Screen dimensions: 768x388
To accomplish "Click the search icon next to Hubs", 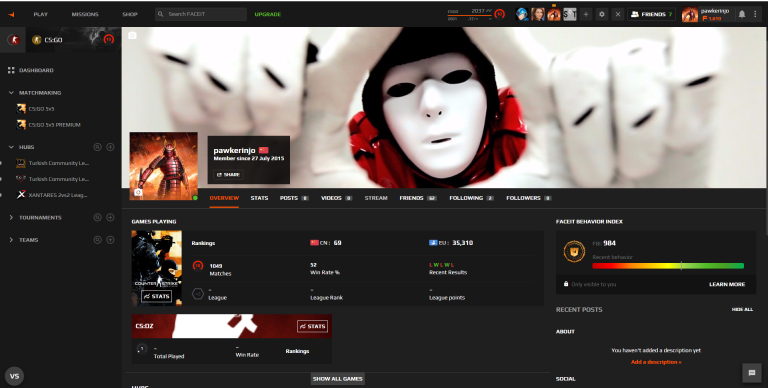I will 97,147.
